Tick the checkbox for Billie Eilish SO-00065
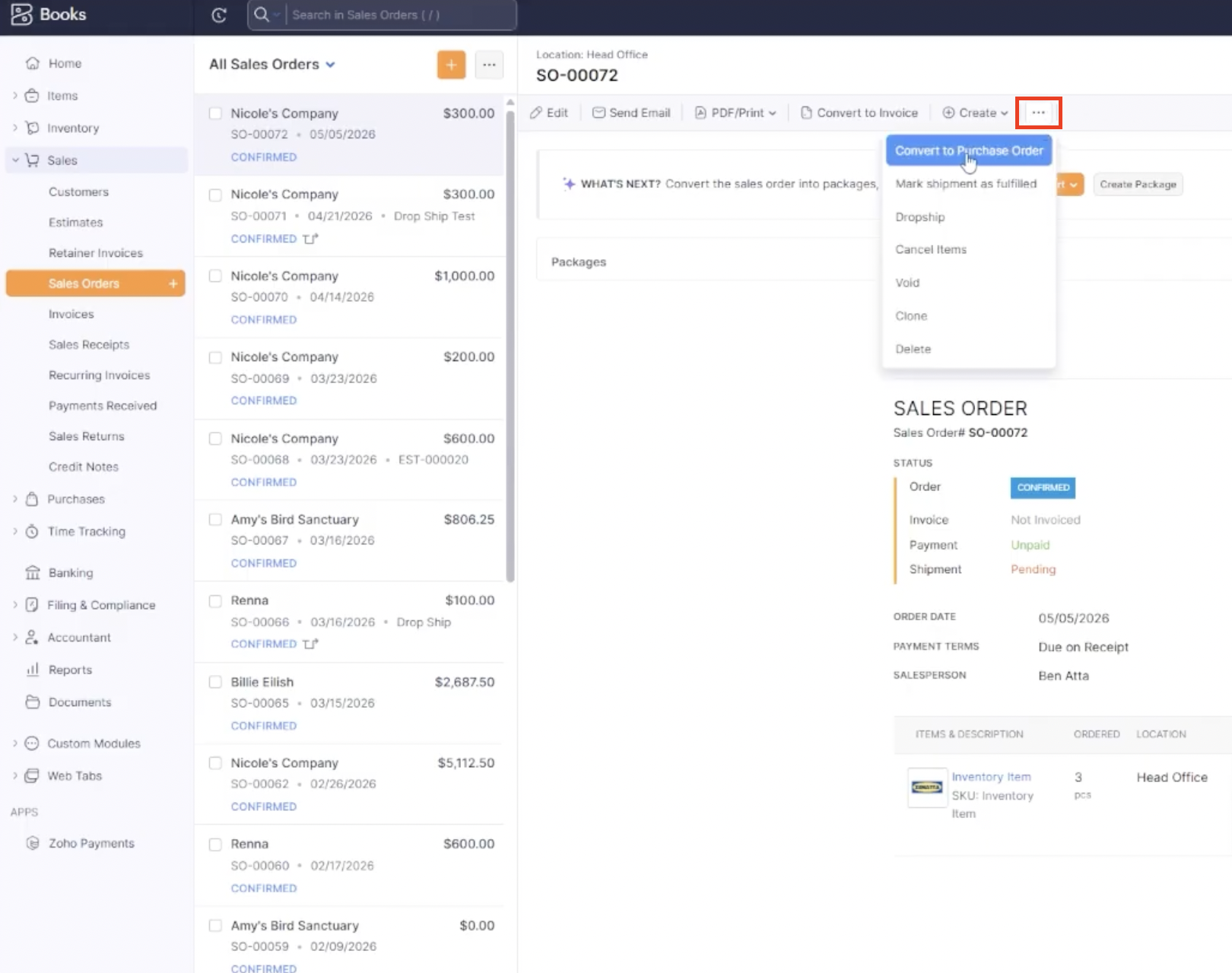Image resolution: width=1232 pixels, height=973 pixels. [215, 682]
